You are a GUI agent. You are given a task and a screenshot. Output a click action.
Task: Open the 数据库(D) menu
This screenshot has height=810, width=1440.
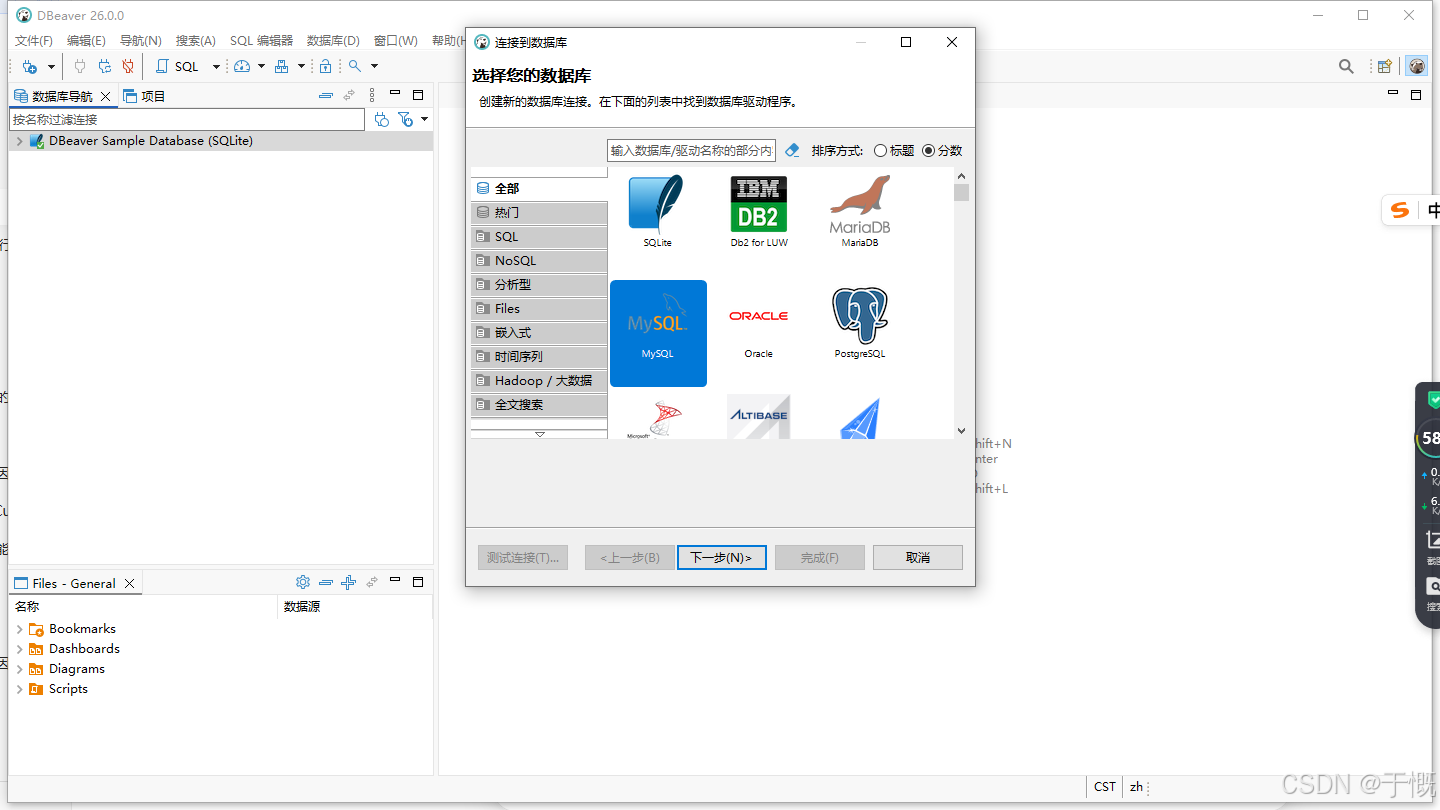[x=333, y=41]
